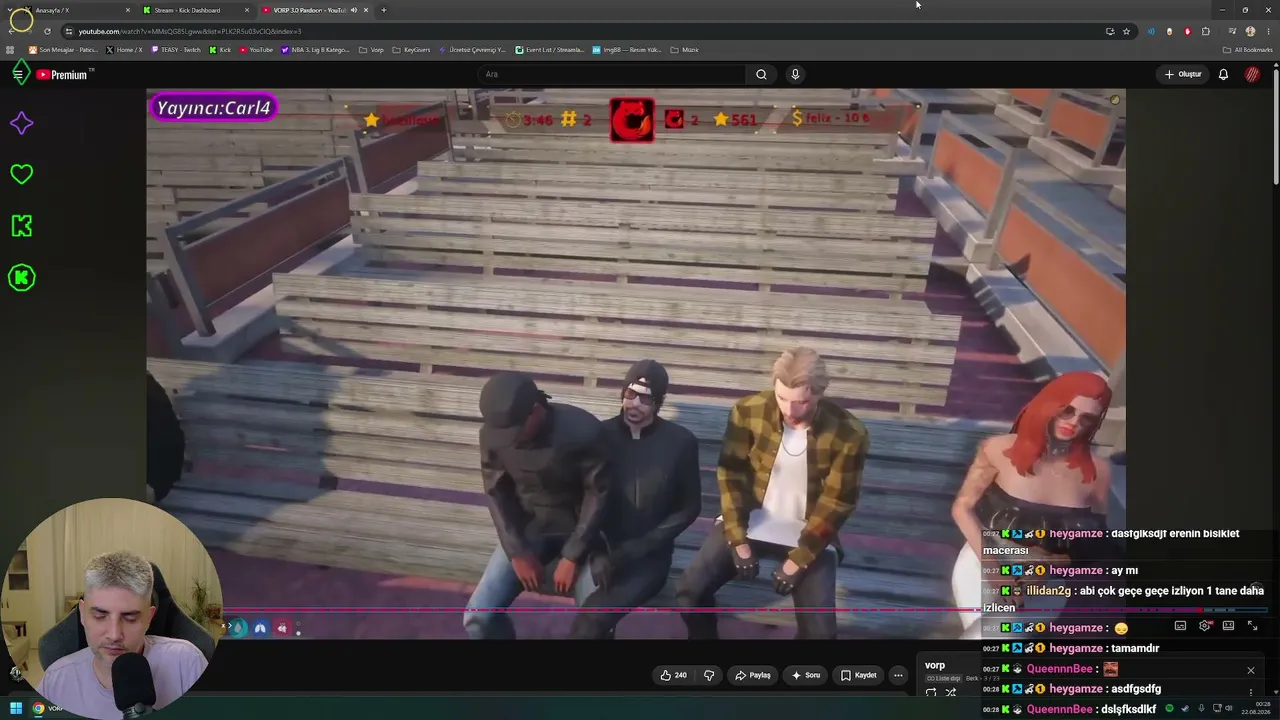This screenshot has height=720, width=1280.
Task: Open the media controls toolbar icon
Action: pyautogui.click(x=1232, y=31)
